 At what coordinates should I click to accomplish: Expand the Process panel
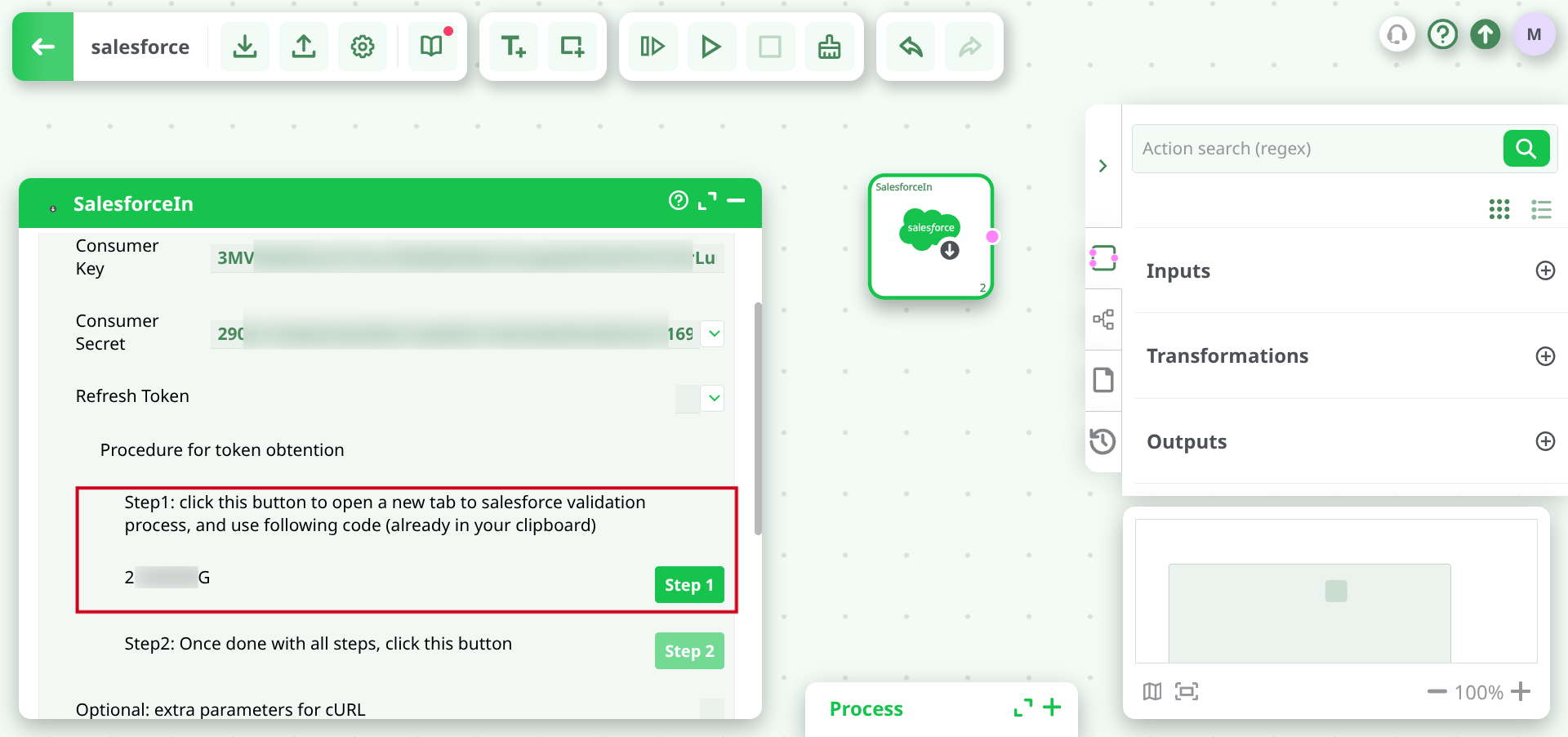[x=1022, y=708]
